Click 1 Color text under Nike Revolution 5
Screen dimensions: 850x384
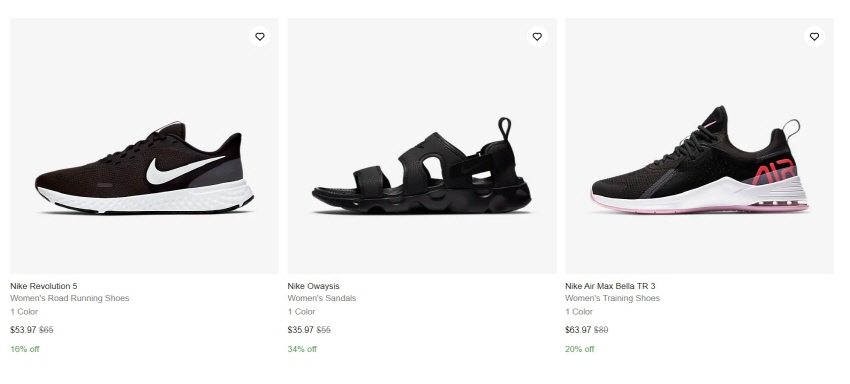point(24,312)
